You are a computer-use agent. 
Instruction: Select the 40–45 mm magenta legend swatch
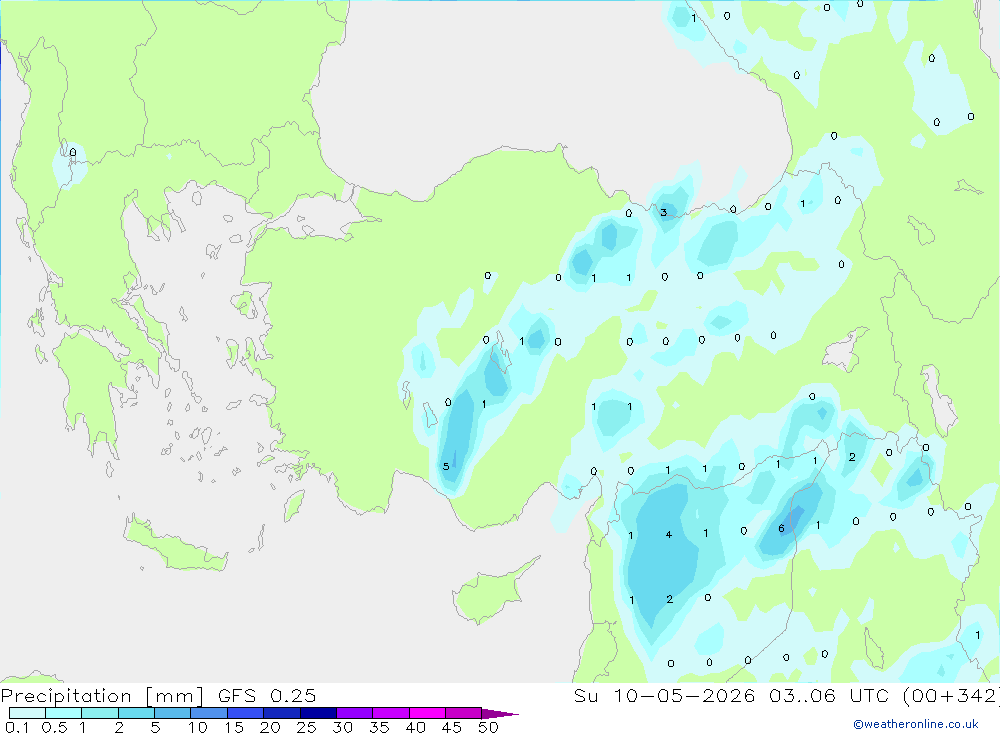(x=427, y=713)
